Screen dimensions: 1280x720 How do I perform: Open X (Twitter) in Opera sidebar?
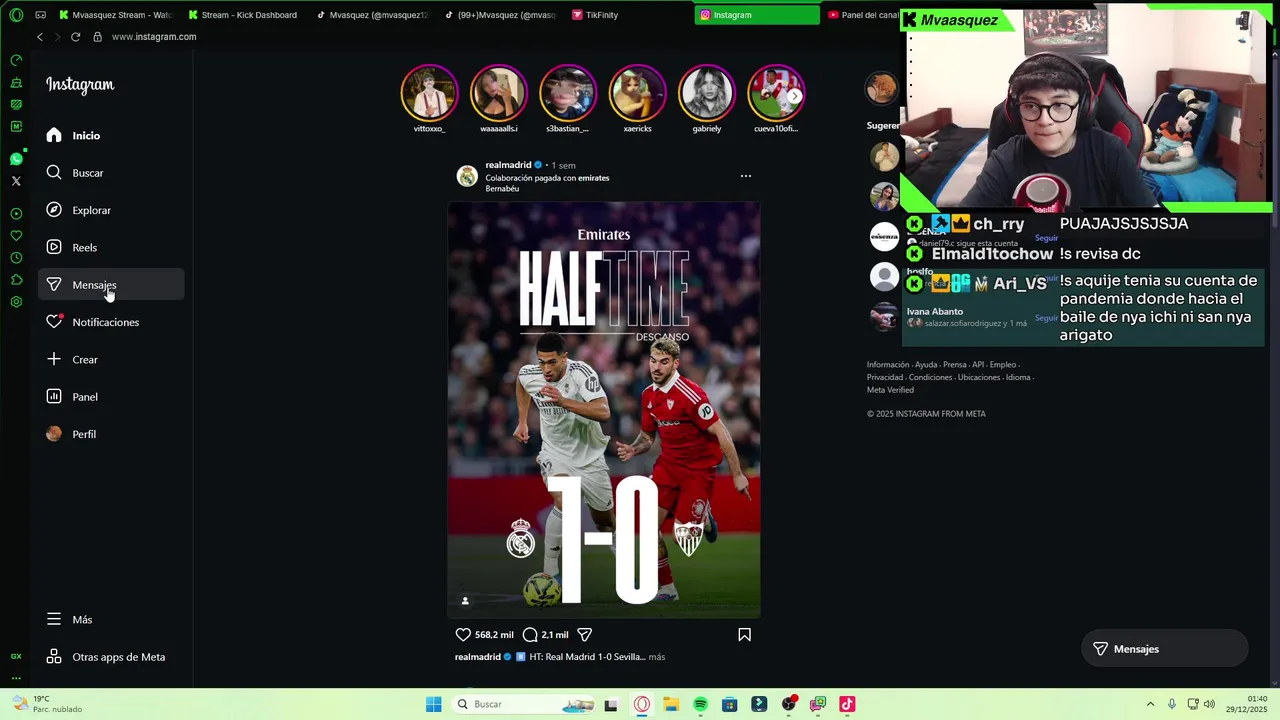[x=16, y=181]
